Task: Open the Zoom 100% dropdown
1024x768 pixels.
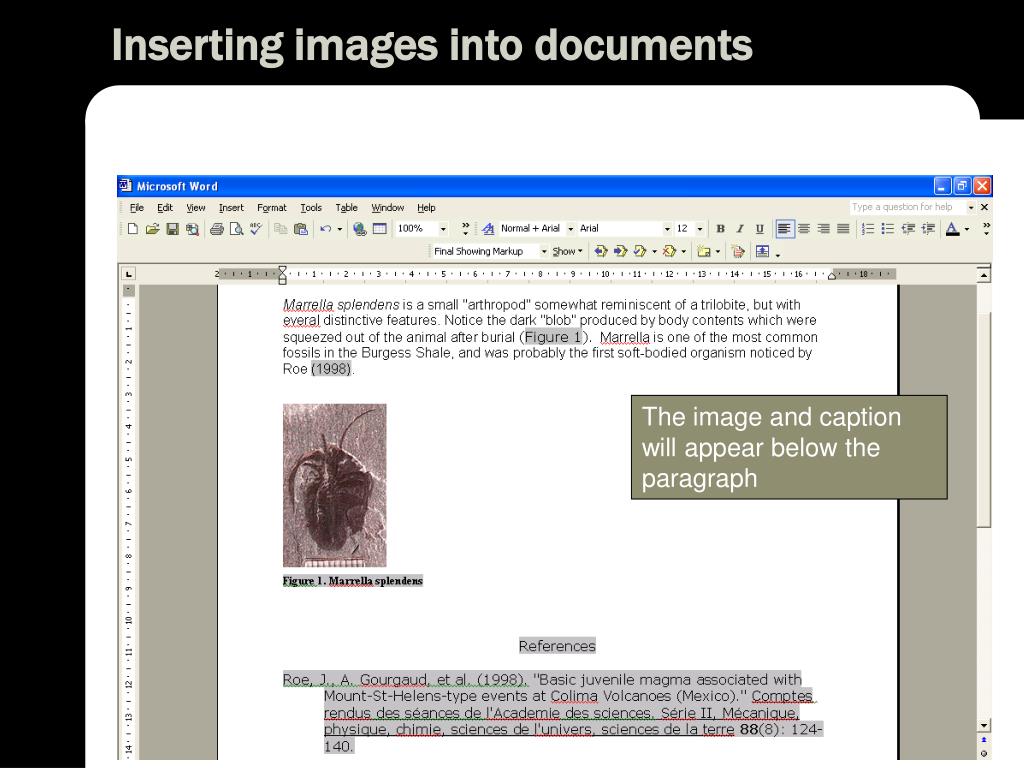Action: [443, 229]
